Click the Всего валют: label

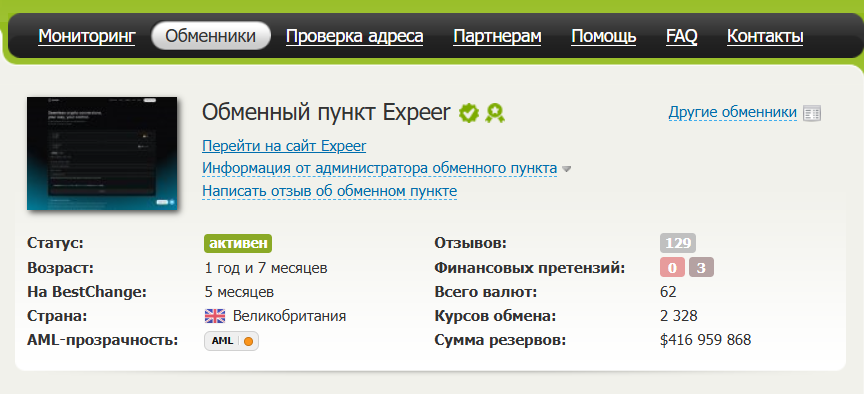485,292
